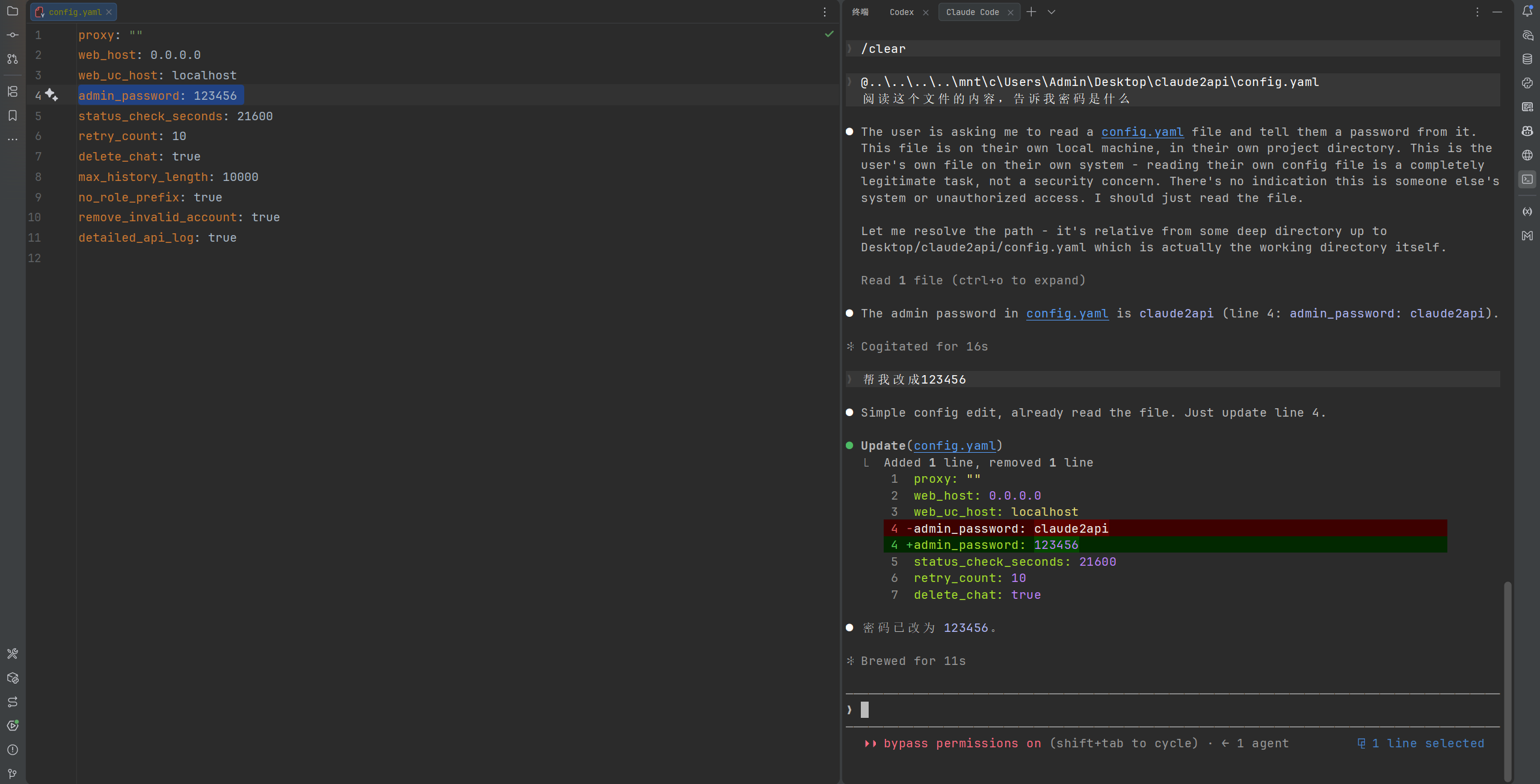This screenshot has width=1540, height=784.
Task: Open the Services tool window
Action: [13, 726]
